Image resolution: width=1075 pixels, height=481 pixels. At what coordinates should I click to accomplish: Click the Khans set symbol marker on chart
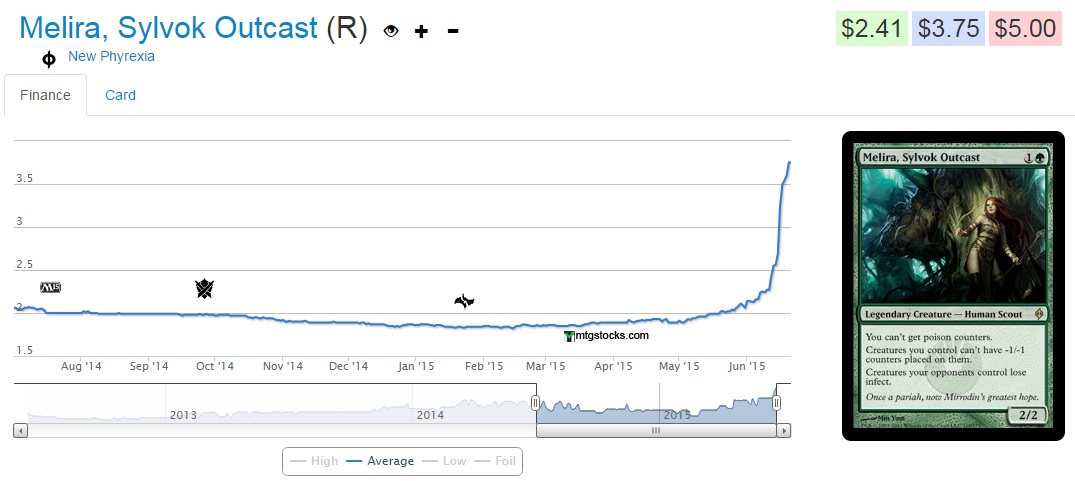[204, 289]
